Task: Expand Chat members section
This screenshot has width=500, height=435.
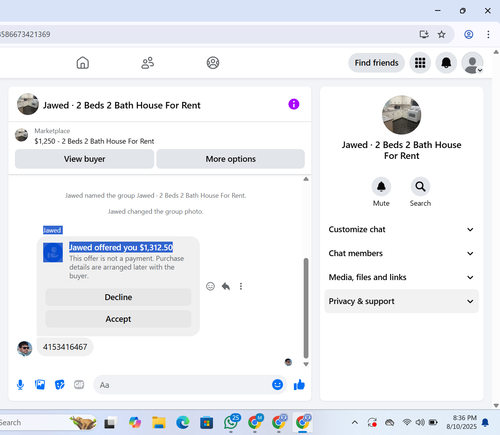Action: click(401, 253)
